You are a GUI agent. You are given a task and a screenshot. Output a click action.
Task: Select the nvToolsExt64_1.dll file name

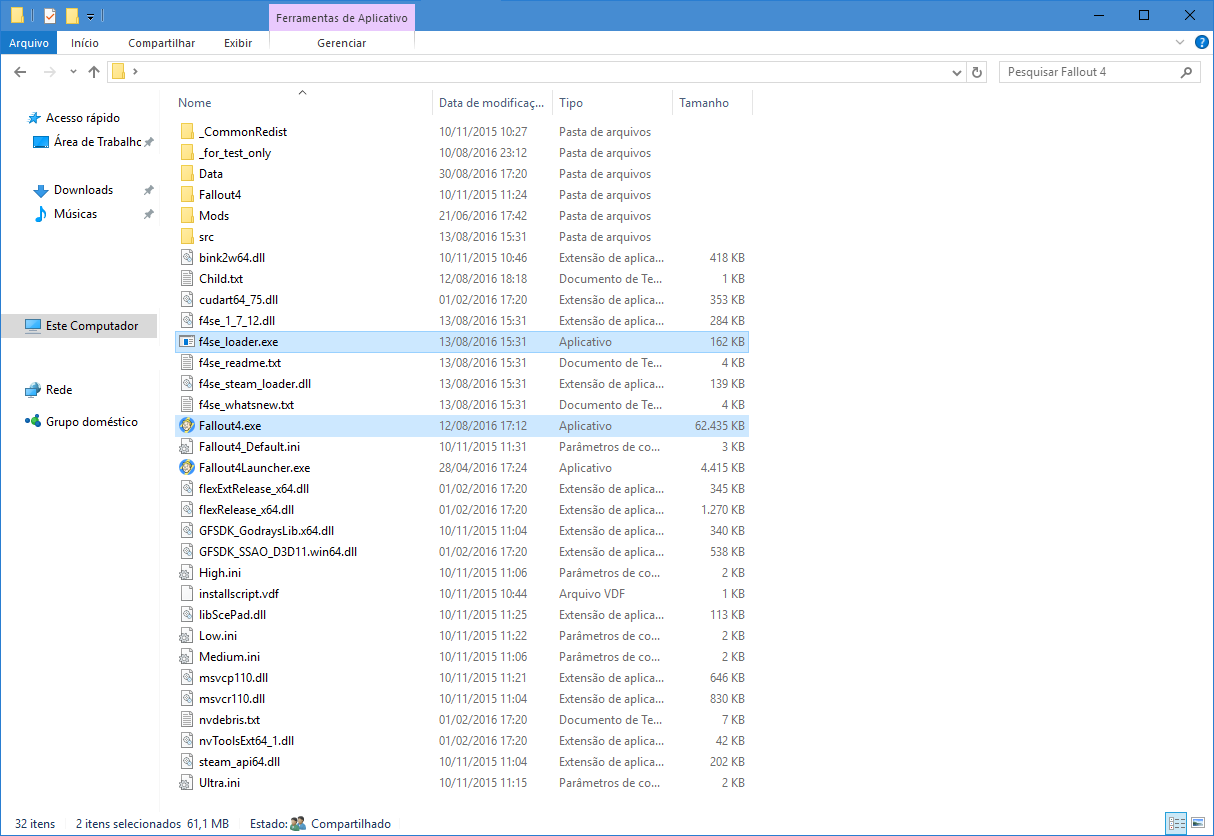click(x=246, y=741)
